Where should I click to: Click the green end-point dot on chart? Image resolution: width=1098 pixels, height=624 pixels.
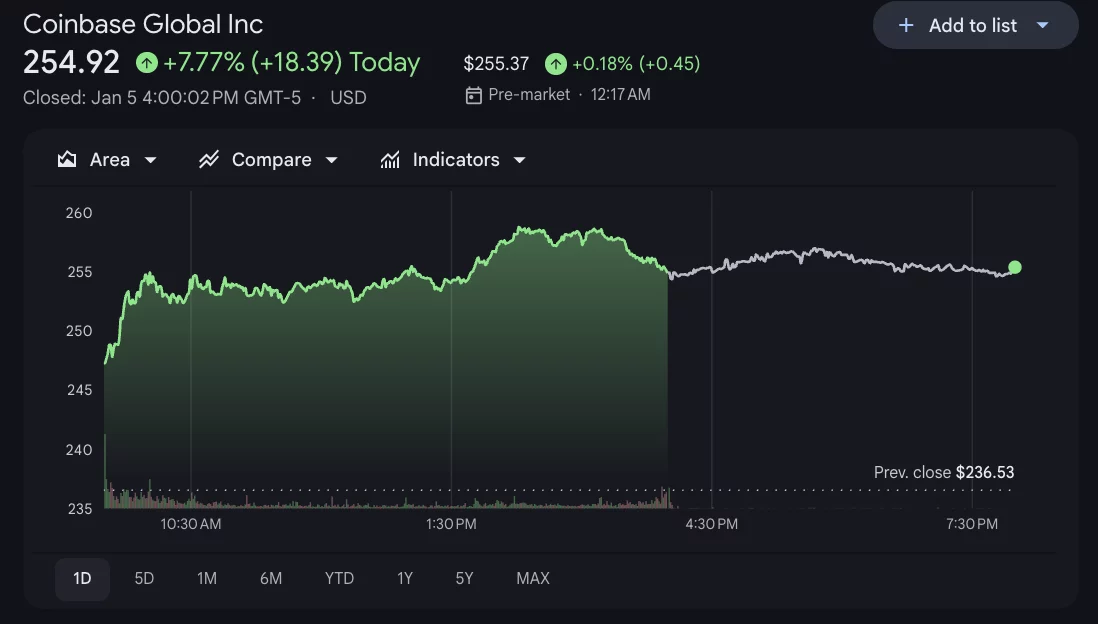point(1015,267)
